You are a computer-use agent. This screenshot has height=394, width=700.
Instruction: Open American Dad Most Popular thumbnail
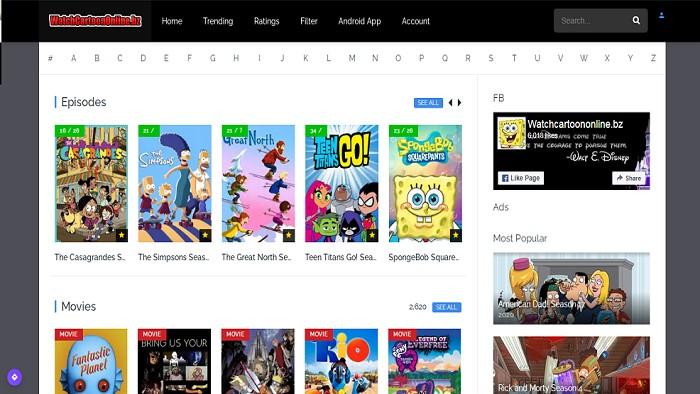coord(571,288)
